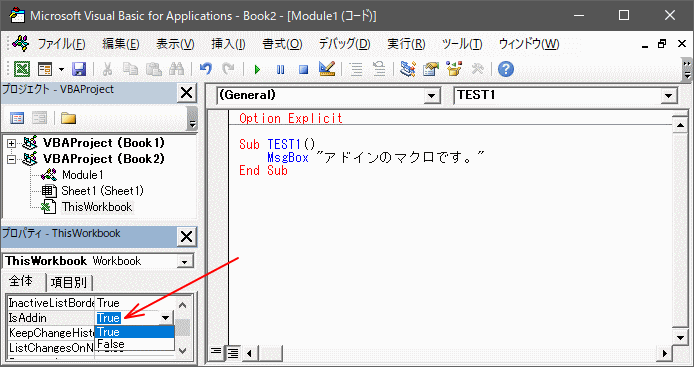Viewport: 694px width, 367px height.
Task: Click the View Microsoft Excel toolbar icon
Action: click(x=22, y=69)
